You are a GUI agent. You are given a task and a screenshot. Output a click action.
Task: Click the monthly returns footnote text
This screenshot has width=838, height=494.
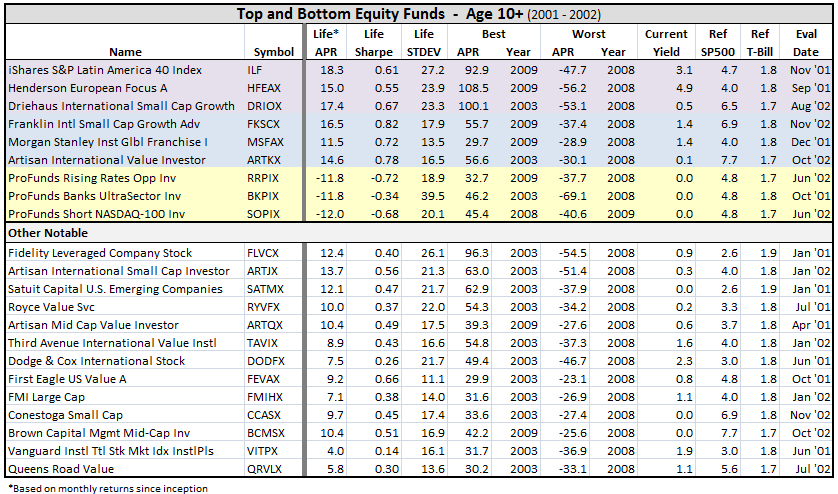[x=108, y=488]
